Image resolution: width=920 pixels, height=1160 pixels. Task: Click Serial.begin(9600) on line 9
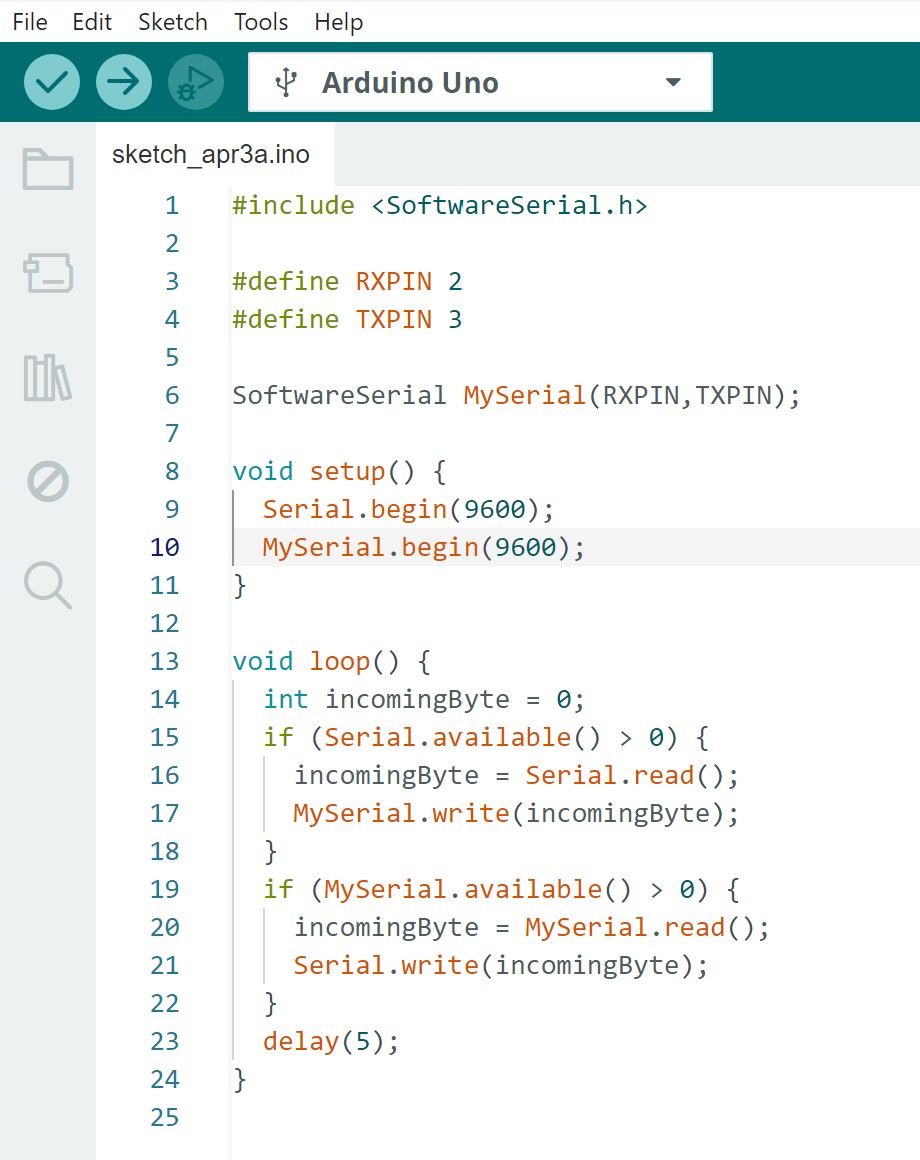click(x=408, y=510)
